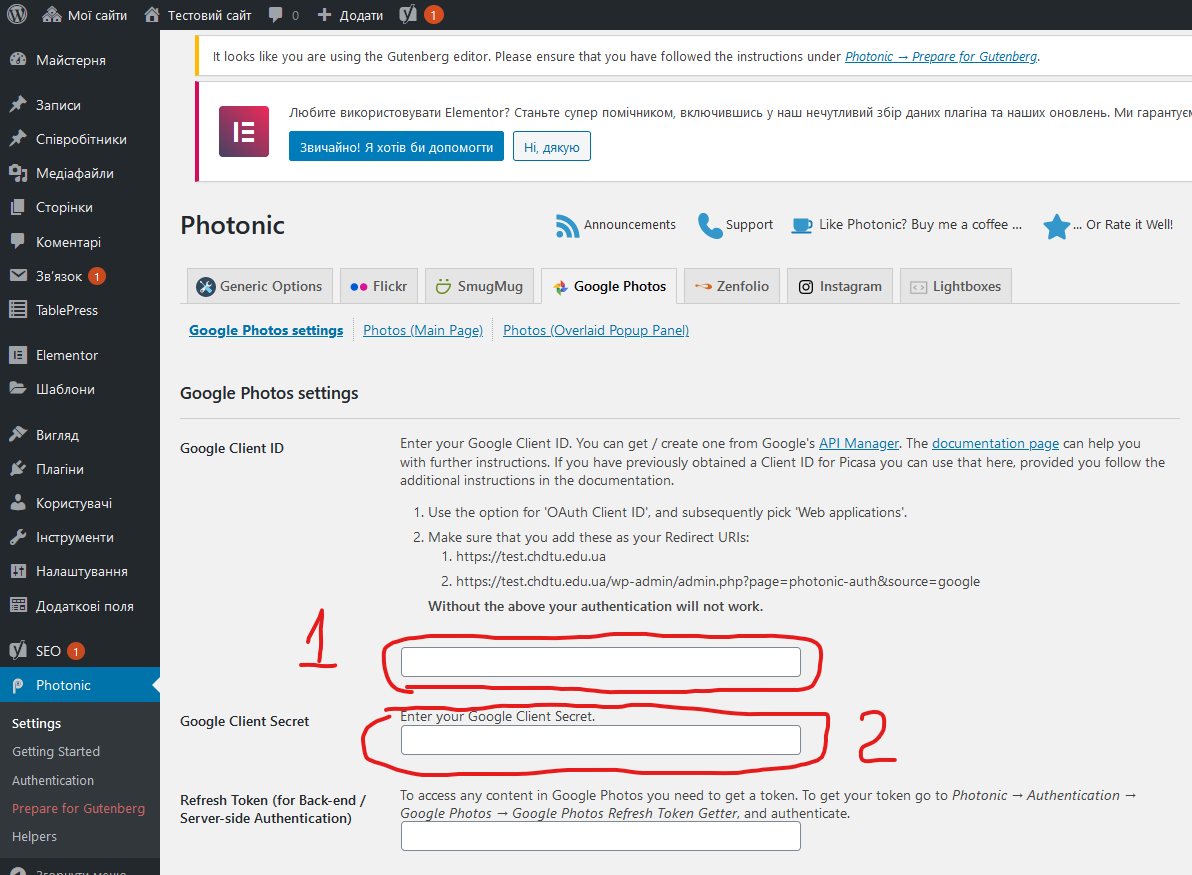Go to Photos (Overlaid Popup Panel) section

point(596,330)
